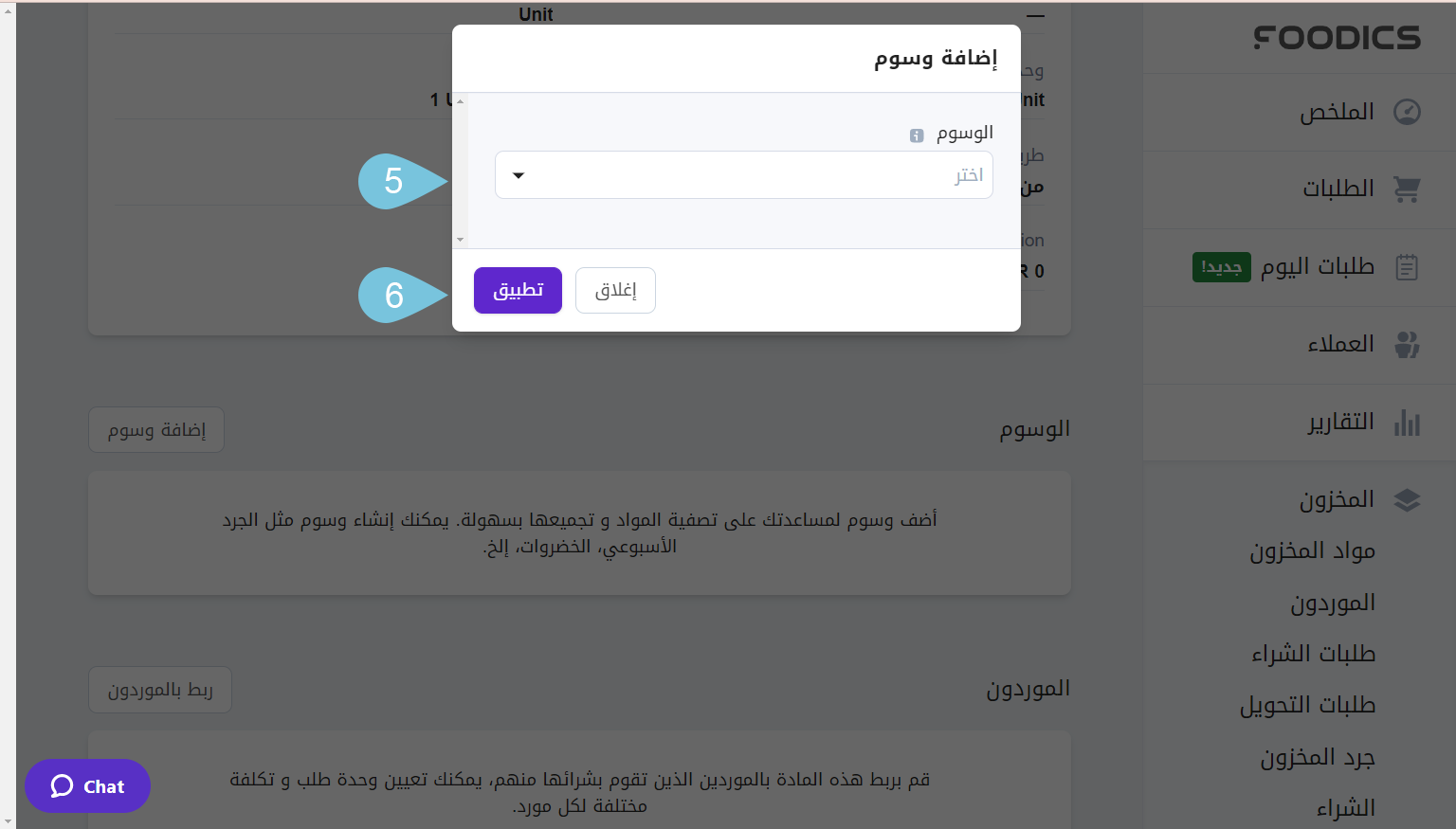This screenshot has height=829, width=1456.
Task: Open العملاء in sidebar
Action: (x=1340, y=345)
